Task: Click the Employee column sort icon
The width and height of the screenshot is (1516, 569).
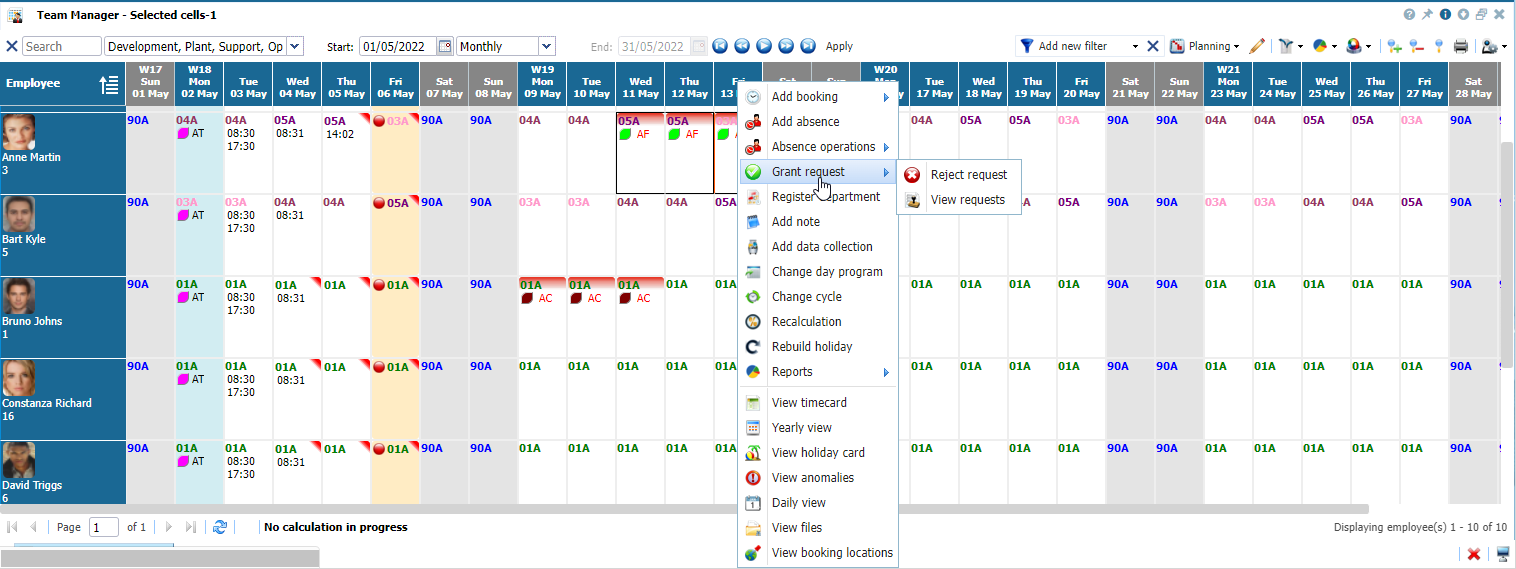Action: click(x=109, y=85)
